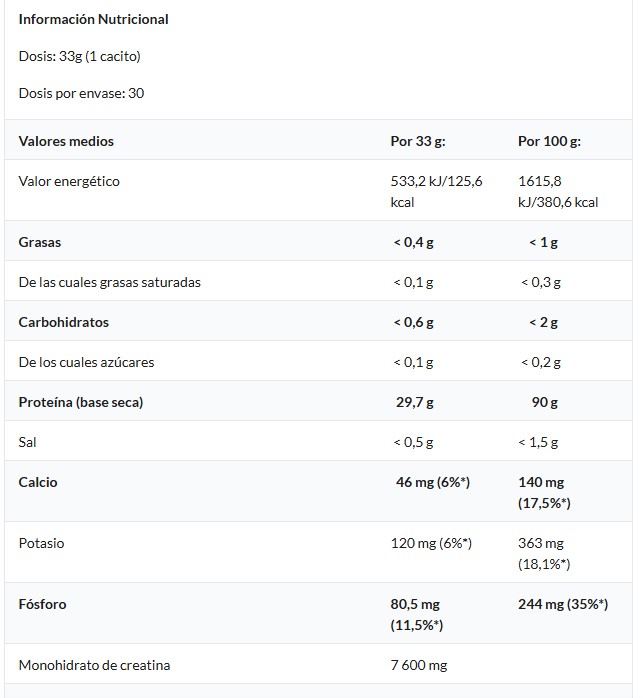Click the "Información Nutricional" heading
This screenshot has height=698, width=643.
[93, 19]
